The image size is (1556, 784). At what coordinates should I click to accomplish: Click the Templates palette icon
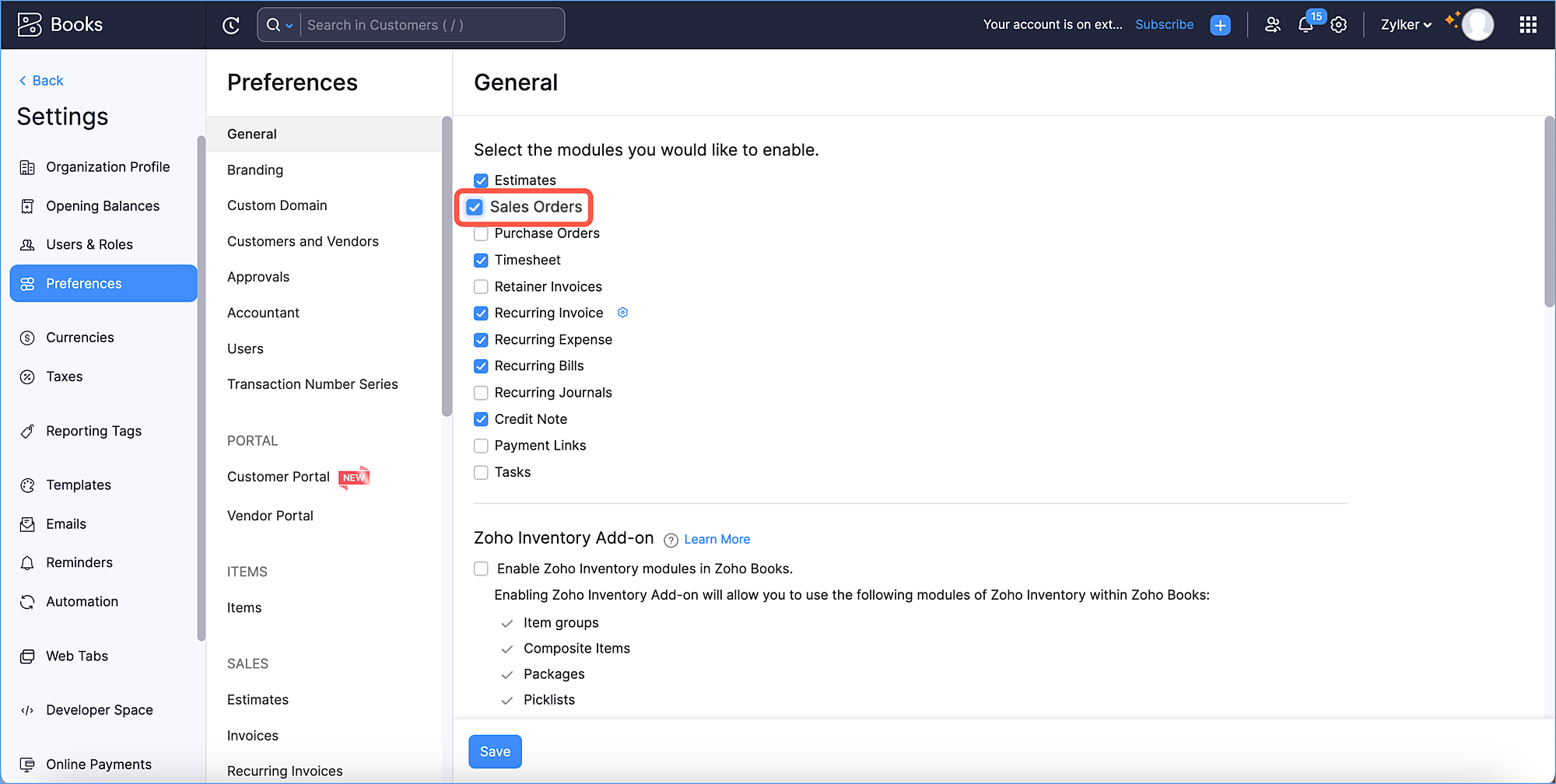[x=27, y=485]
